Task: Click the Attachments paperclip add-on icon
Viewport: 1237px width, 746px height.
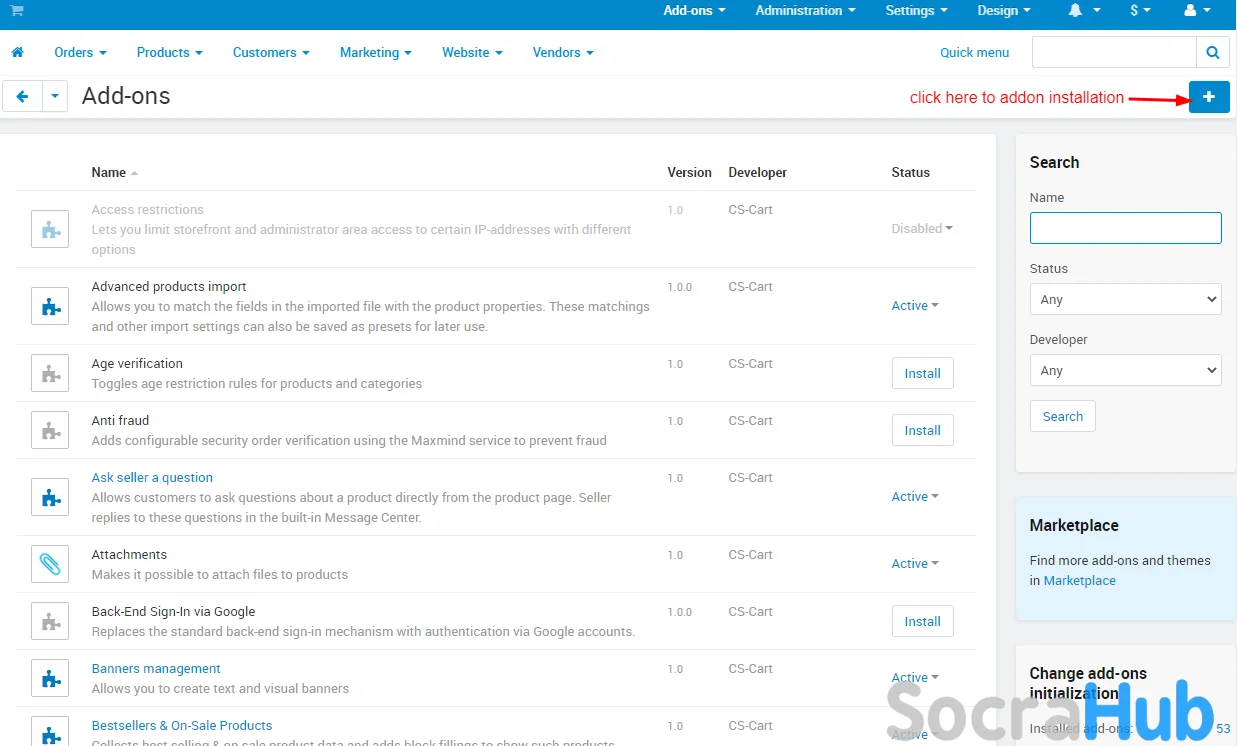Action: (x=50, y=564)
